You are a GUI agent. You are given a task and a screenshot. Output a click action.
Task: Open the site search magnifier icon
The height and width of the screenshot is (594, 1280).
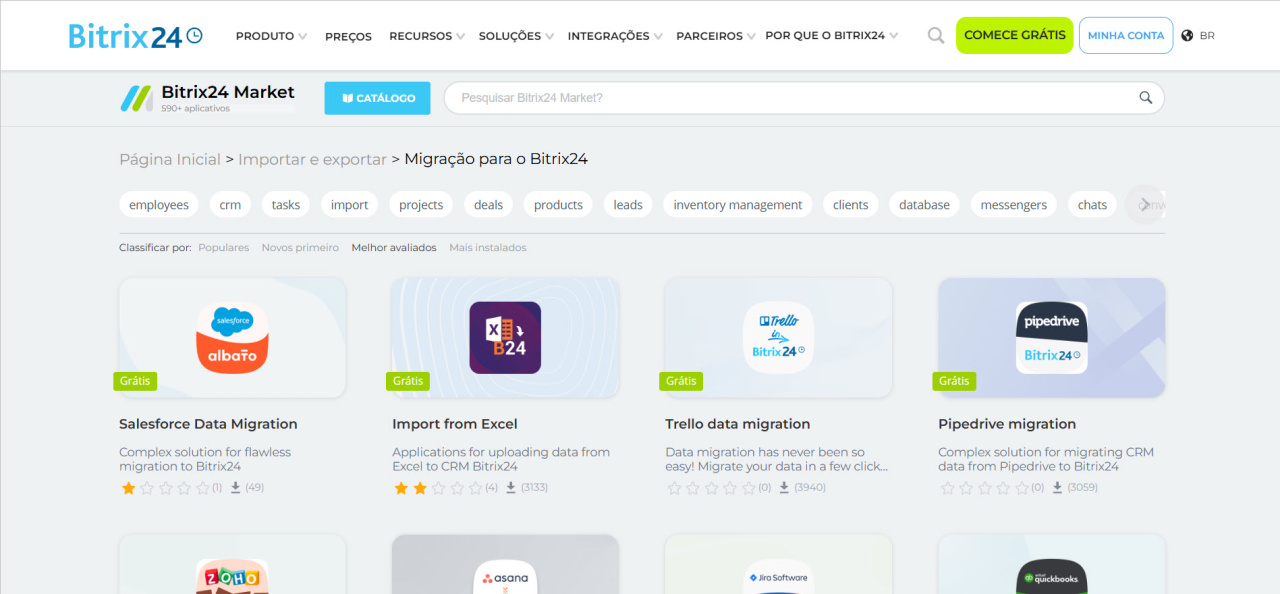936,36
